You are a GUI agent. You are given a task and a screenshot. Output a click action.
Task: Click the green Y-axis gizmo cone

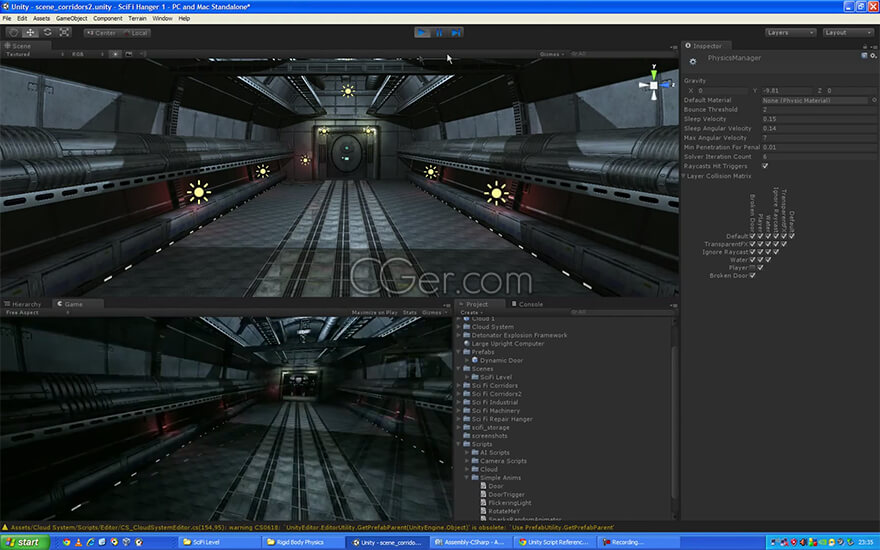[x=654, y=73]
